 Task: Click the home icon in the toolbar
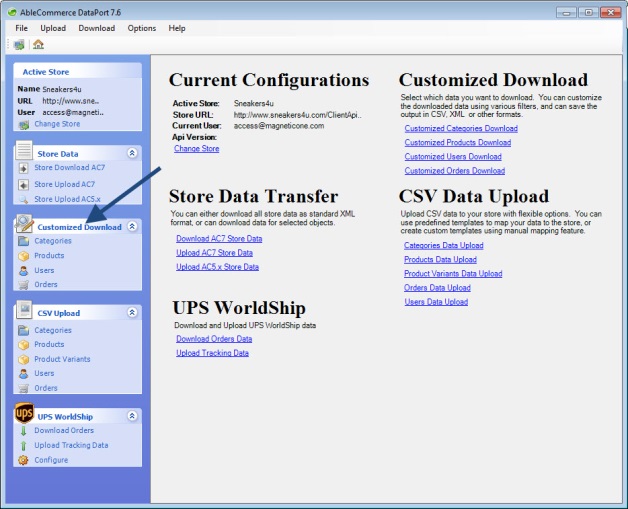[38, 44]
